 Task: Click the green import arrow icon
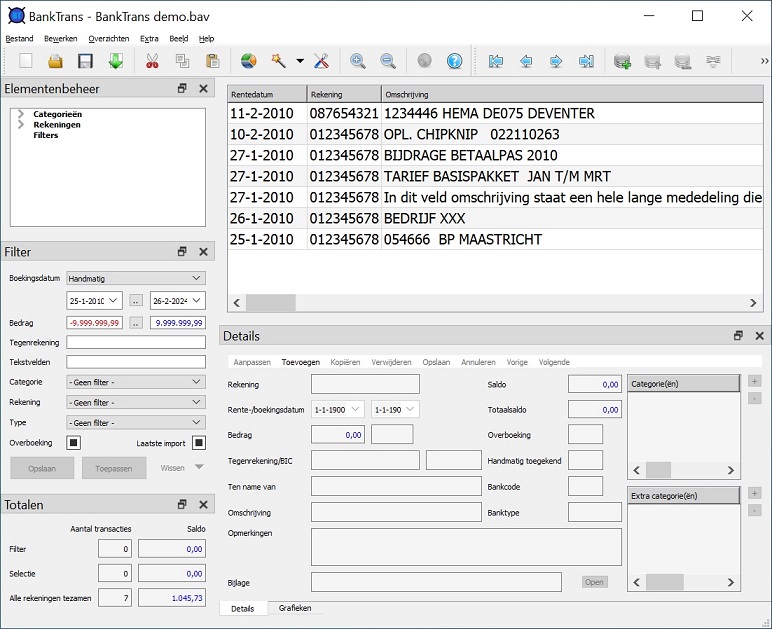115,62
